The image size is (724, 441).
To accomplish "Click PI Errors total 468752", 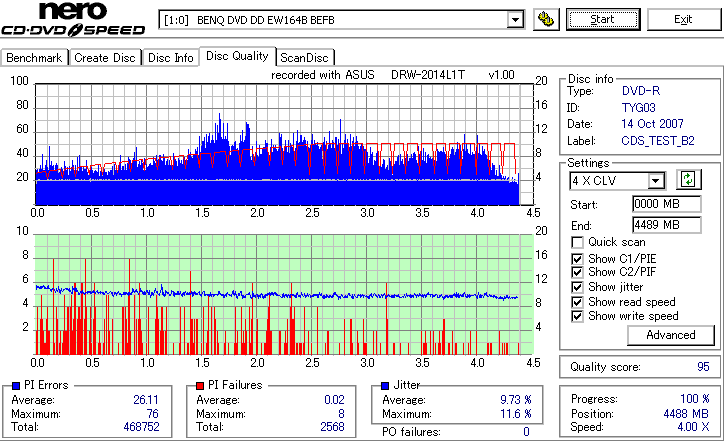I will point(141,427).
